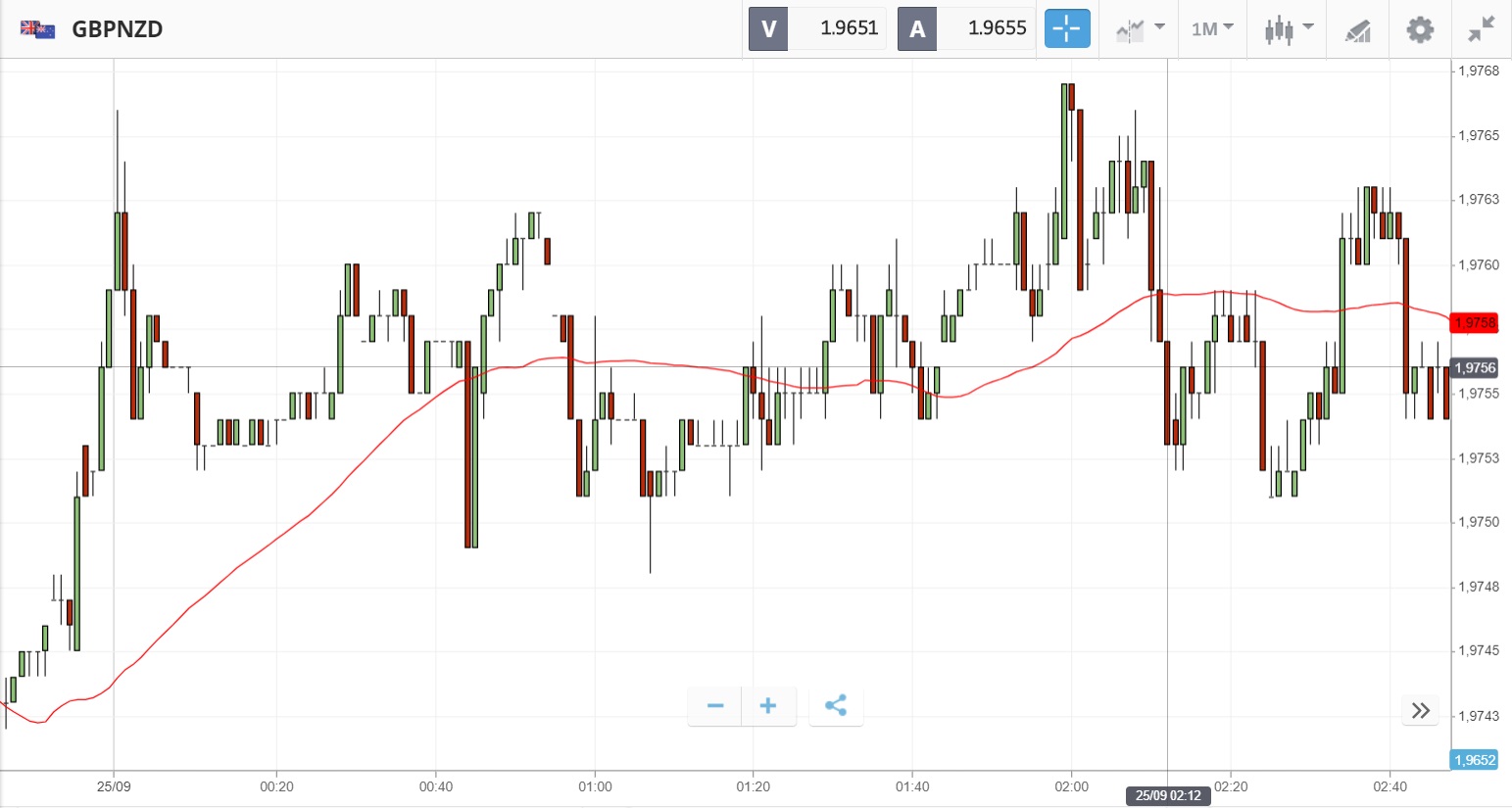Screen dimensions: 1512x808
Task: Zoom out the chart with minus
Action: click(715, 706)
